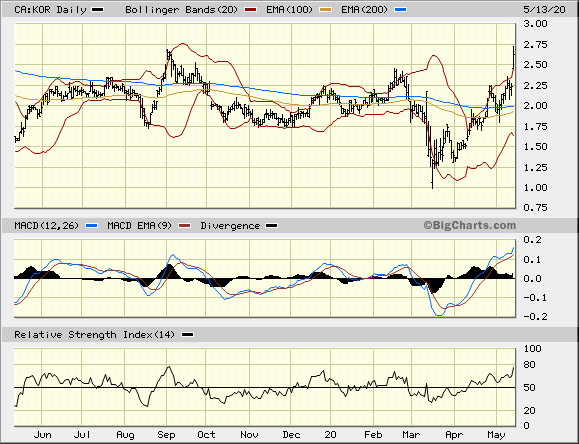Click the MACD EMA(9) legend label

point(140,225)
